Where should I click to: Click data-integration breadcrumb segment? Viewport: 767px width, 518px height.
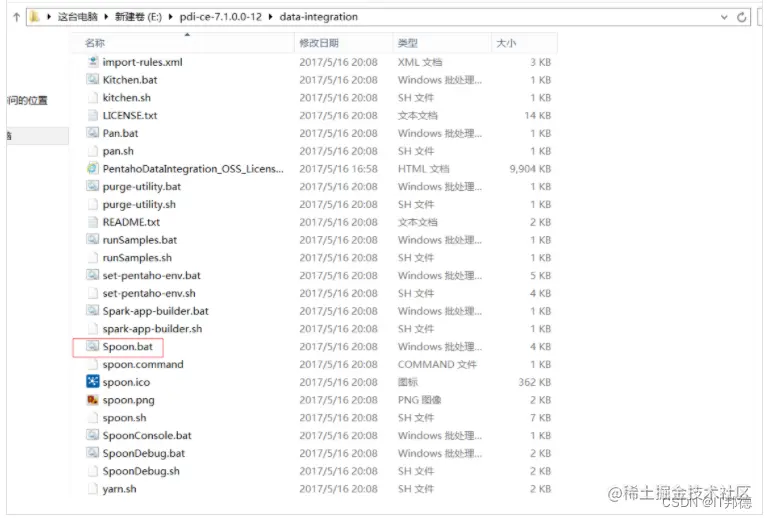click(x=318, y=17)
